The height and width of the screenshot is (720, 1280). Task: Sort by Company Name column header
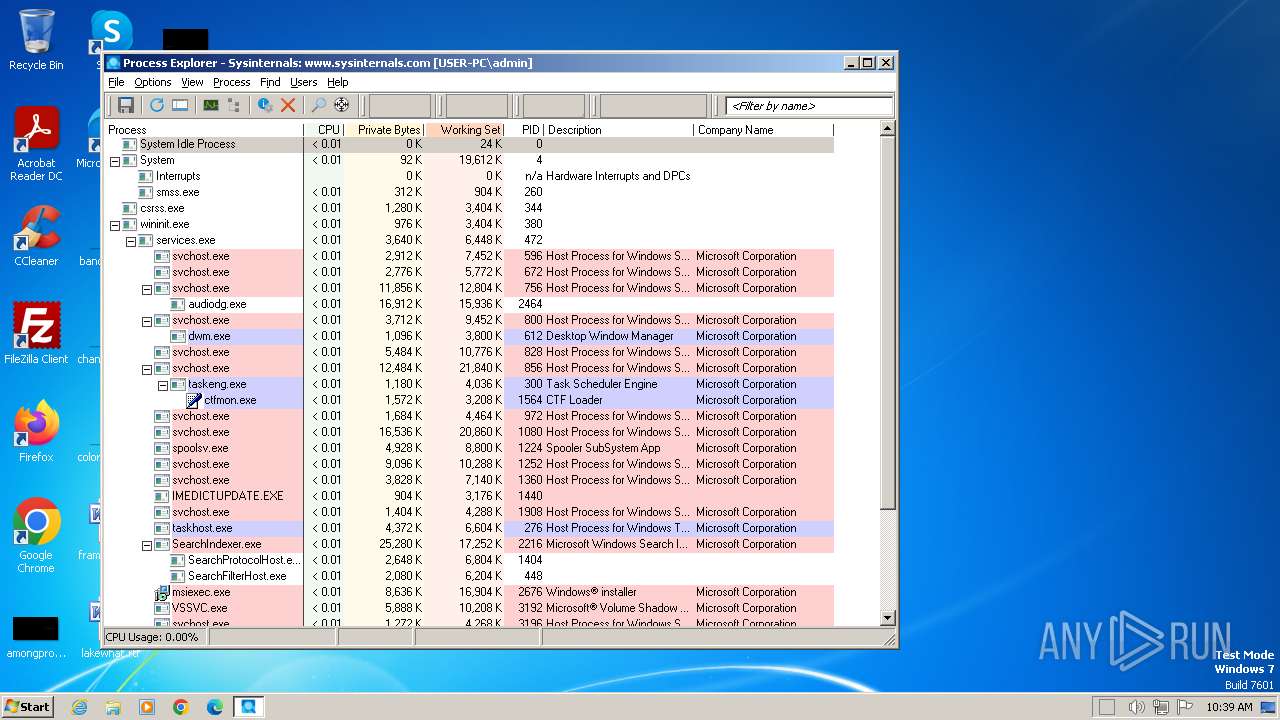(764, 130)
